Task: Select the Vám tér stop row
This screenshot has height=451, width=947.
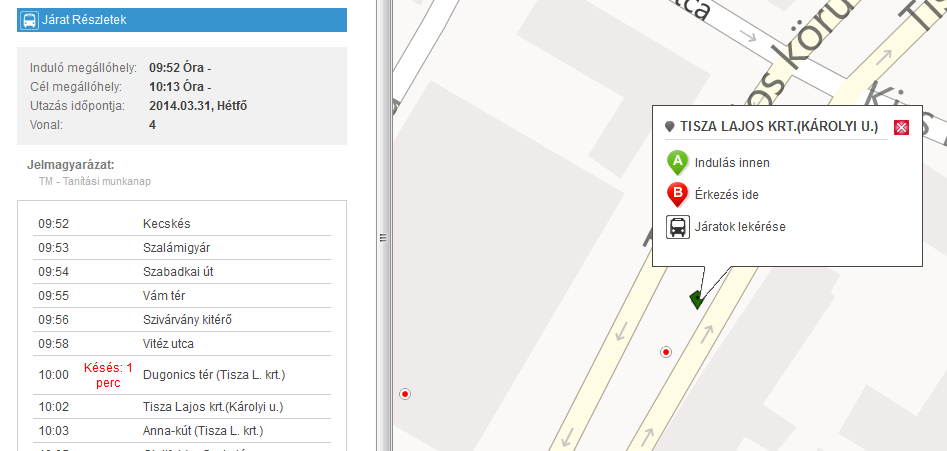Action: (x=182, y=296)
